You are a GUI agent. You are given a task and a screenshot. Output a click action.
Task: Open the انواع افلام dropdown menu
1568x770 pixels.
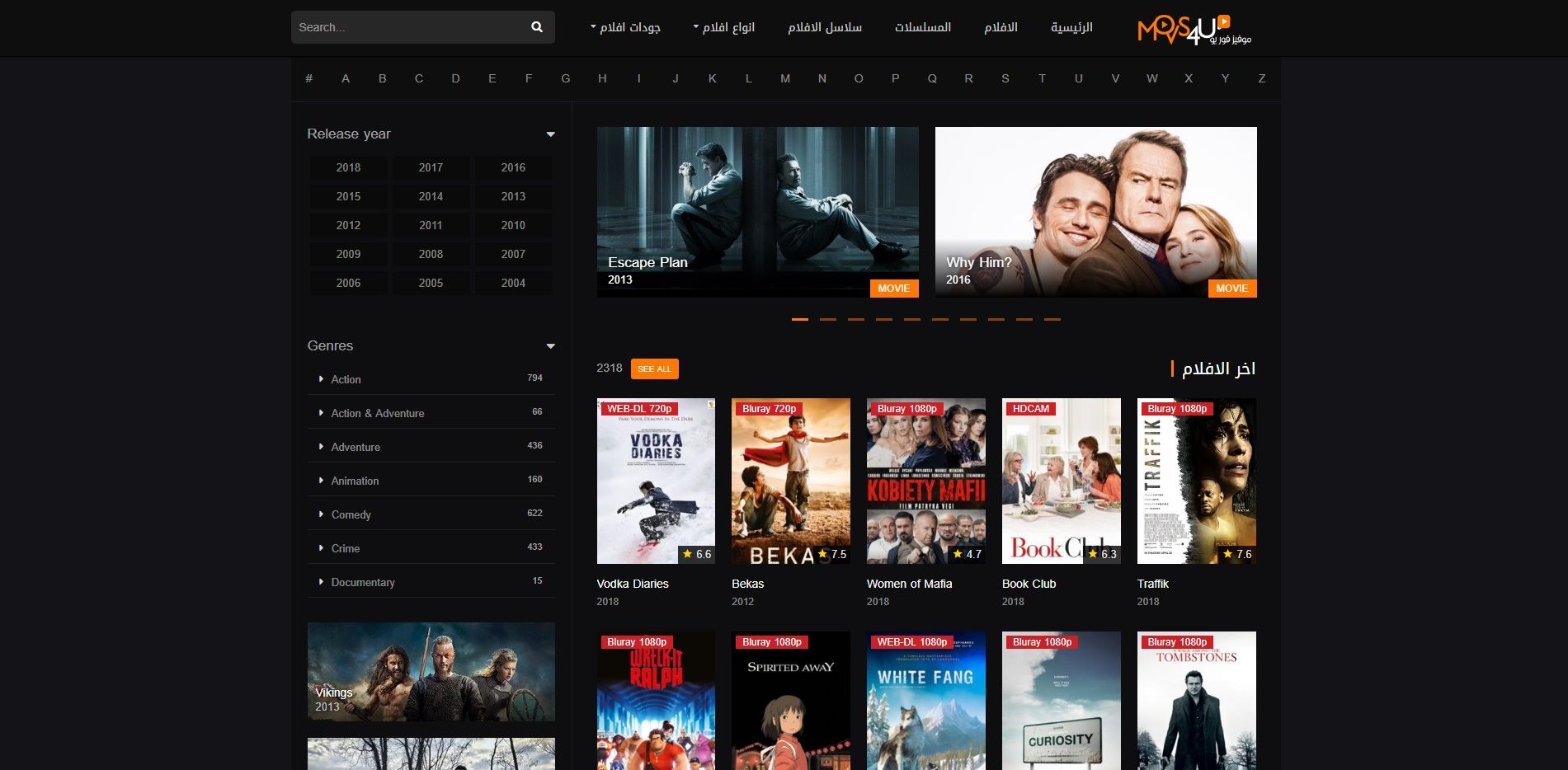click(724, 27)
